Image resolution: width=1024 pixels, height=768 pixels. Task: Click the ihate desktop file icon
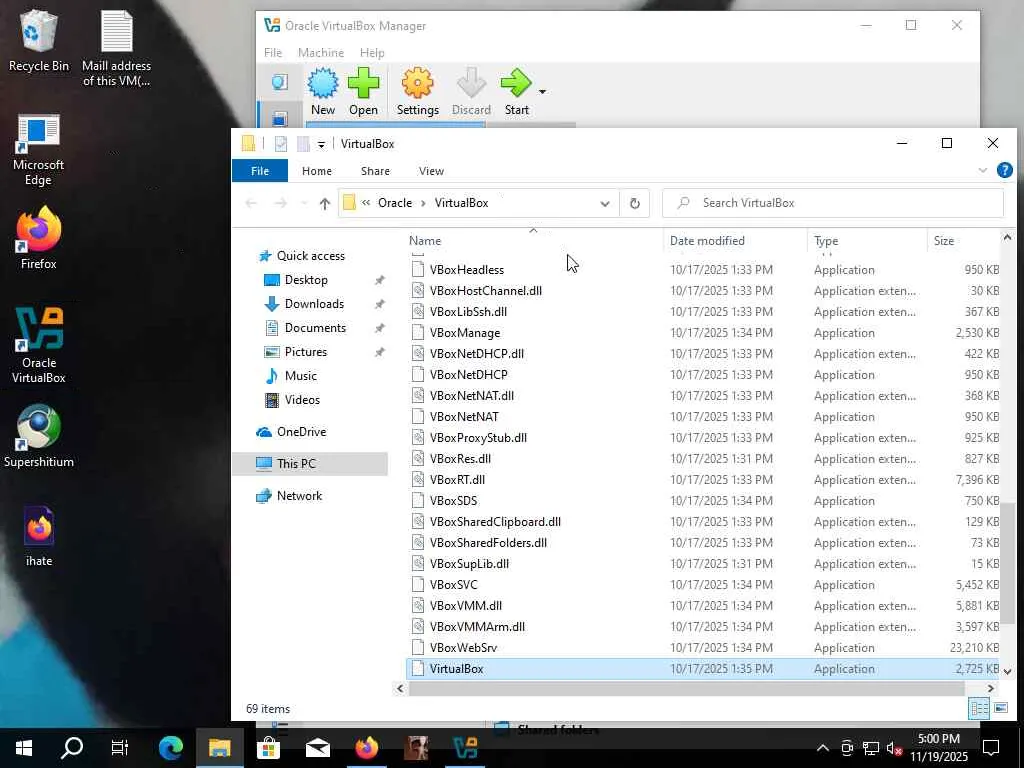pos(39,536)
